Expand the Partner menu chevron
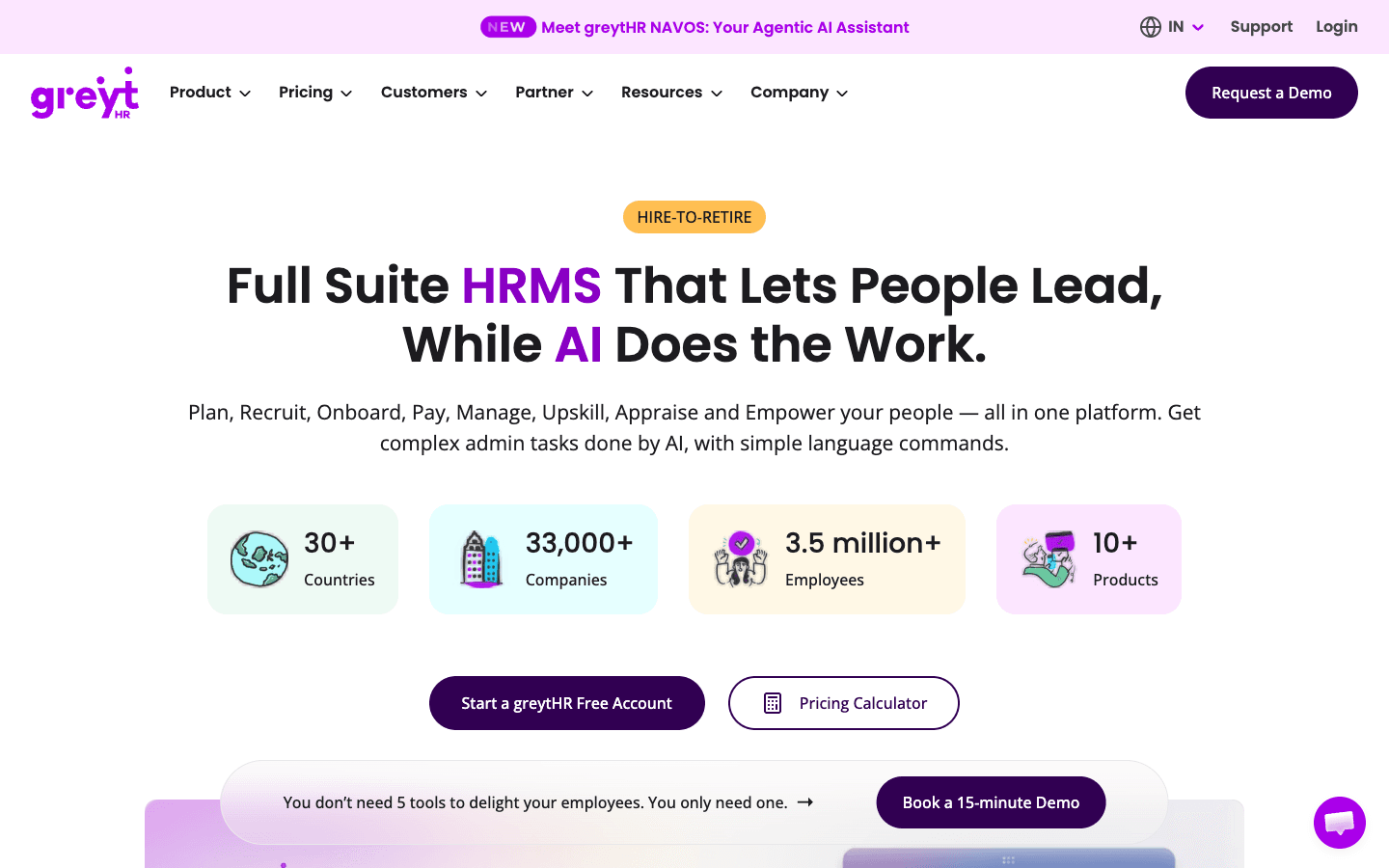 587,94
